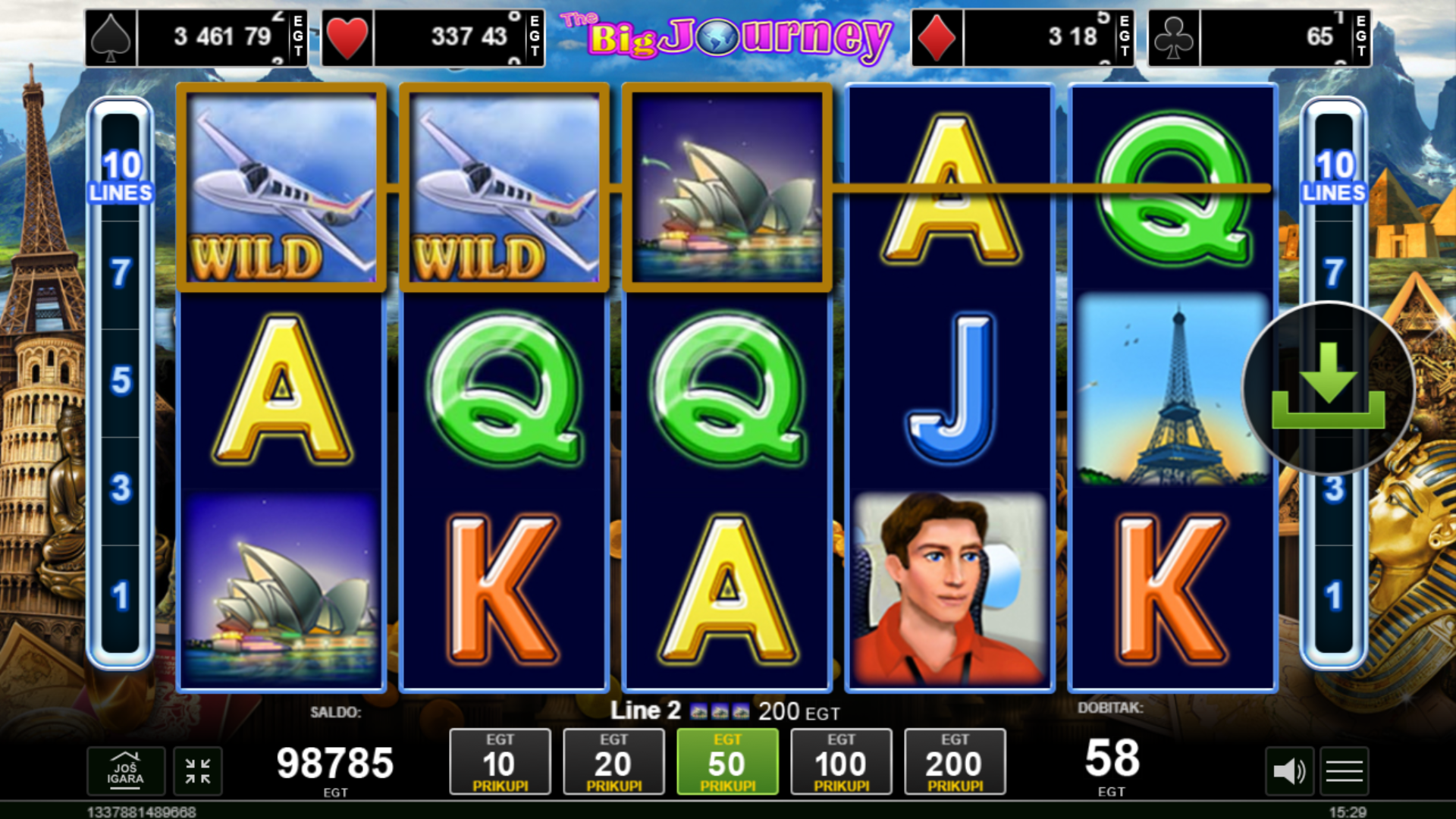Viewport: 1456px width, 819px height.
Task: Click the green collect download arrow button
Action: 1328,388
